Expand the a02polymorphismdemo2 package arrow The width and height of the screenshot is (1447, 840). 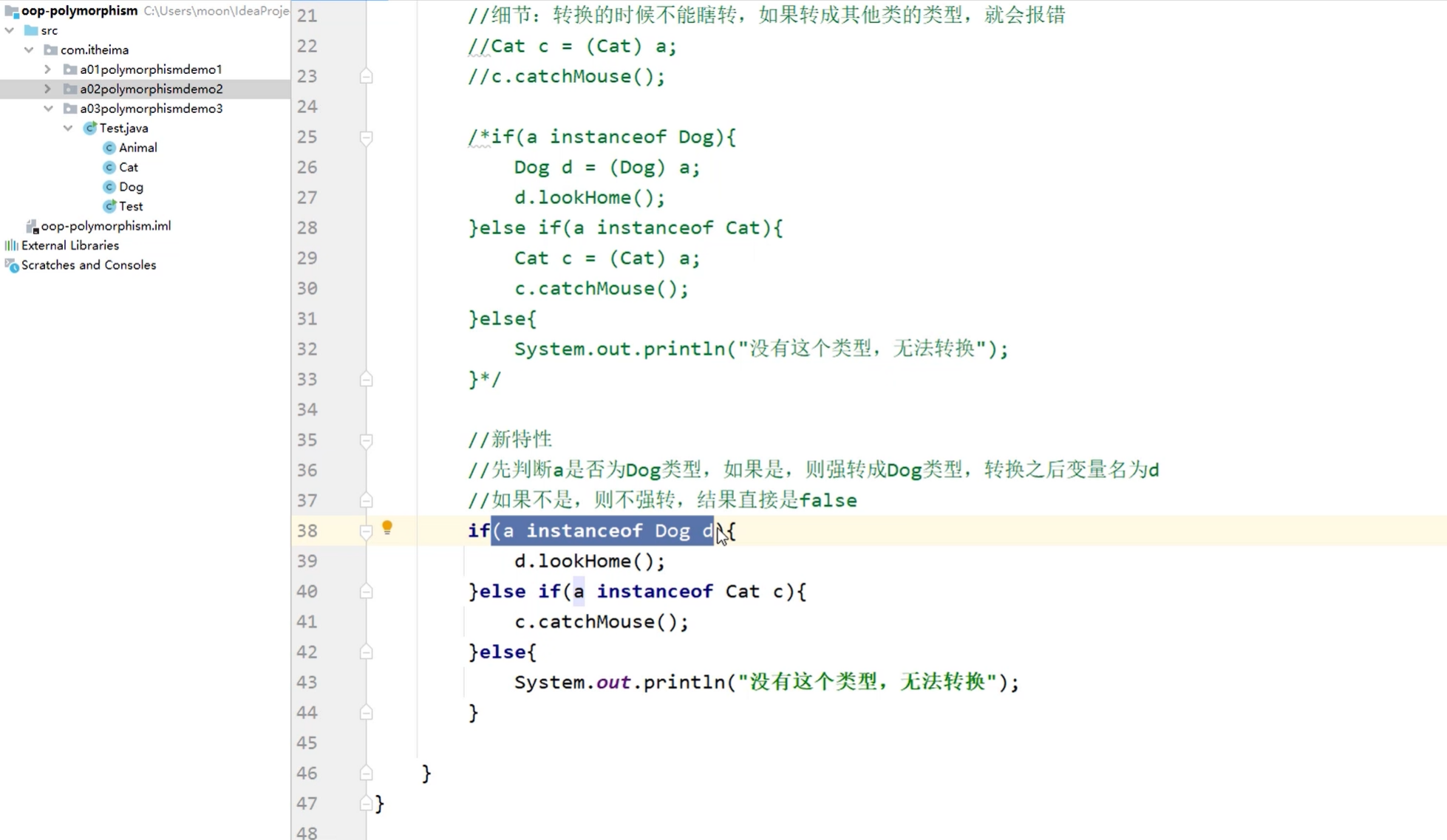pos(48,89)
